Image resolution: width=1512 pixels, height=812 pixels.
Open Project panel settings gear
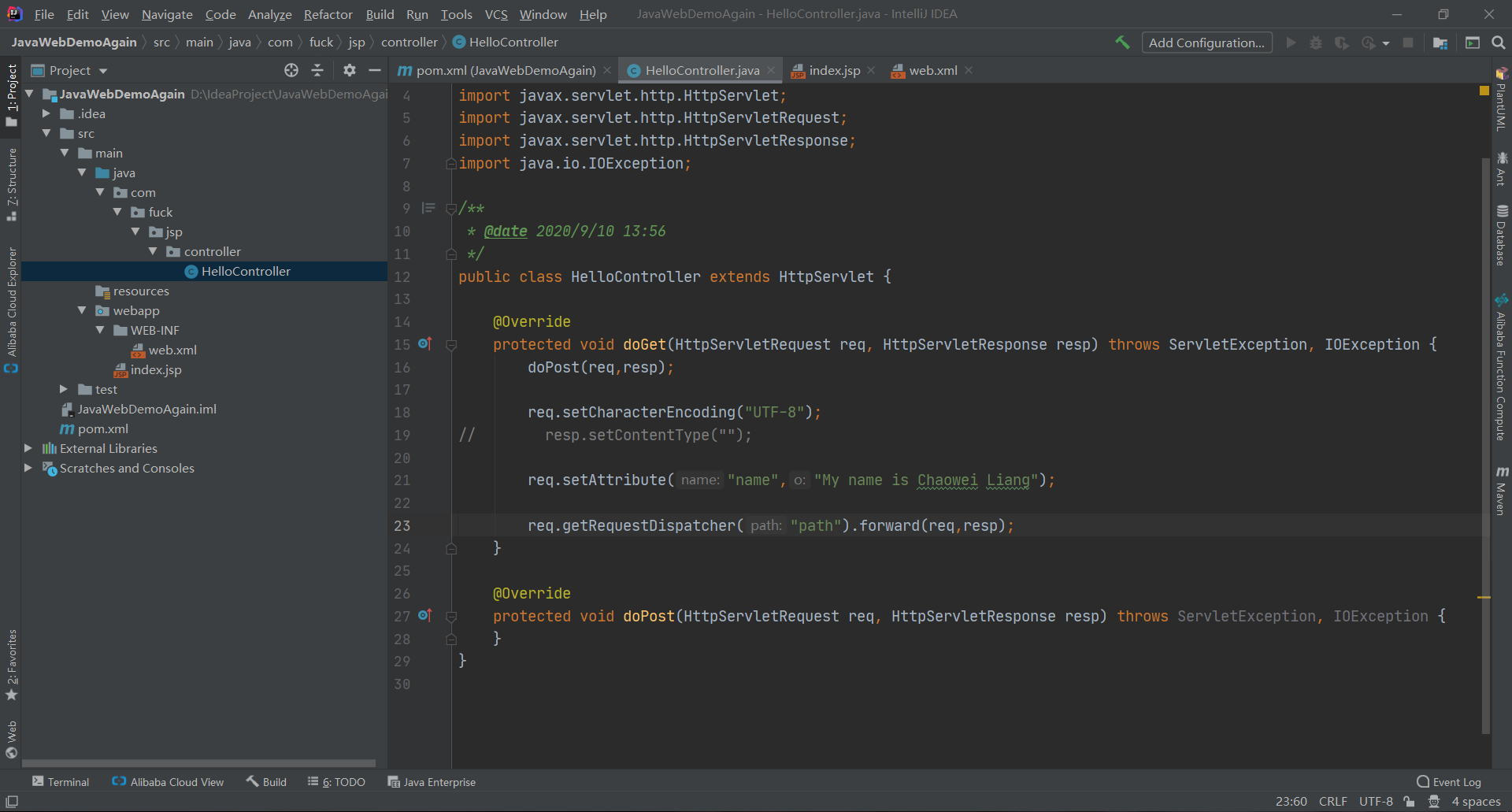tap(350, 70)
